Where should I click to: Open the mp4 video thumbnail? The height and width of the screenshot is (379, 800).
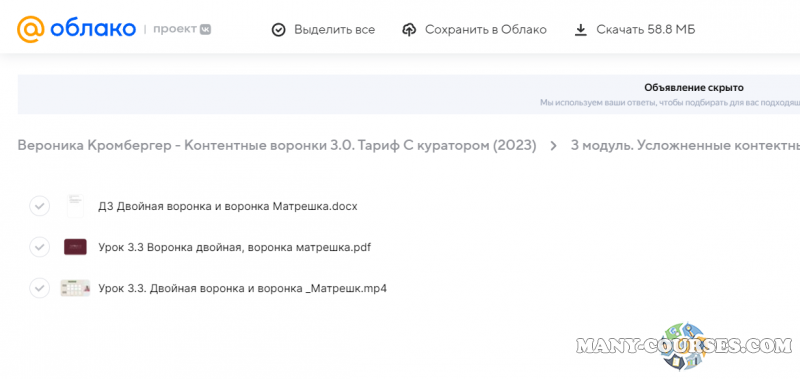tap(75, 288)
